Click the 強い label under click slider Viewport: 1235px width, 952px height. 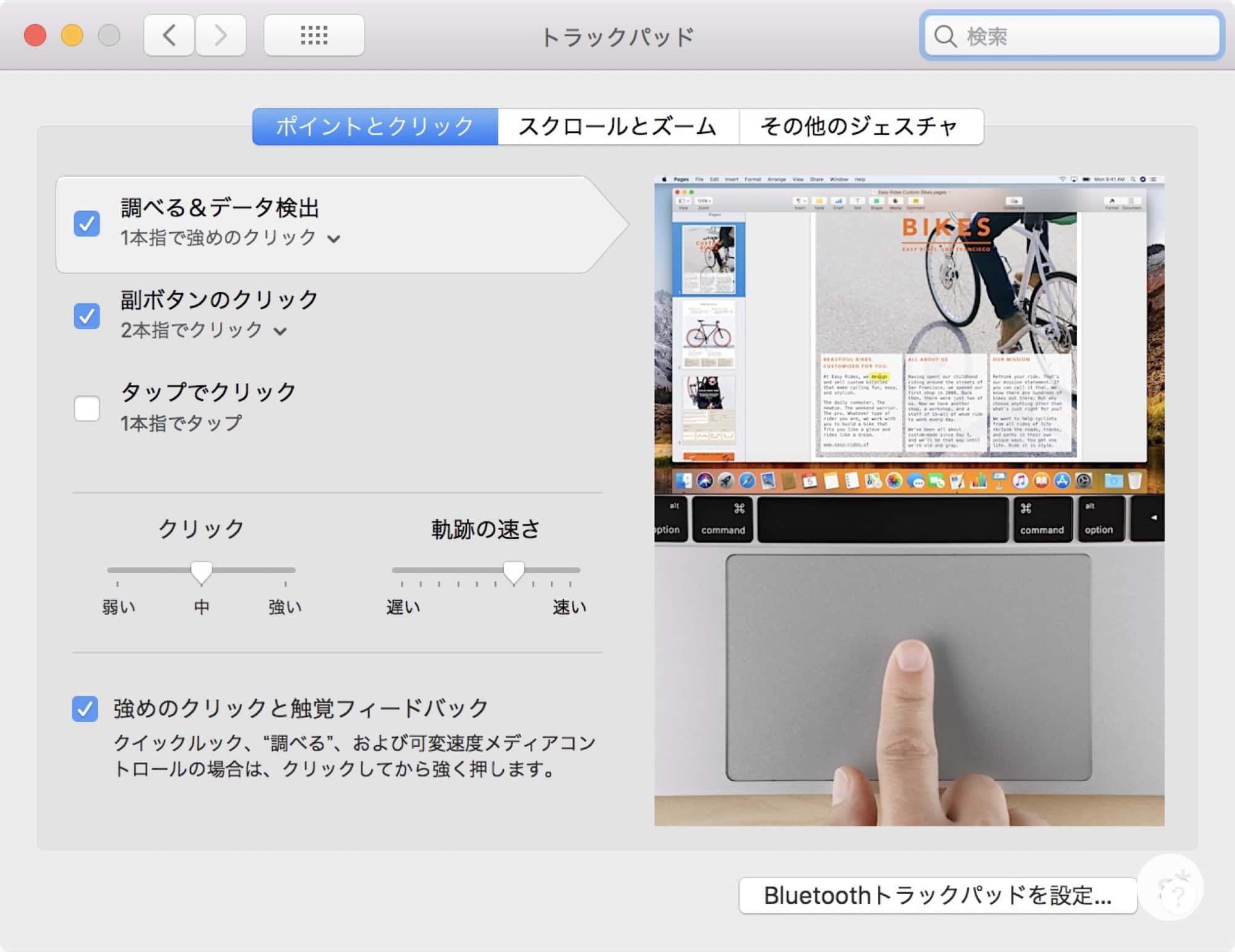coord(285,607)
